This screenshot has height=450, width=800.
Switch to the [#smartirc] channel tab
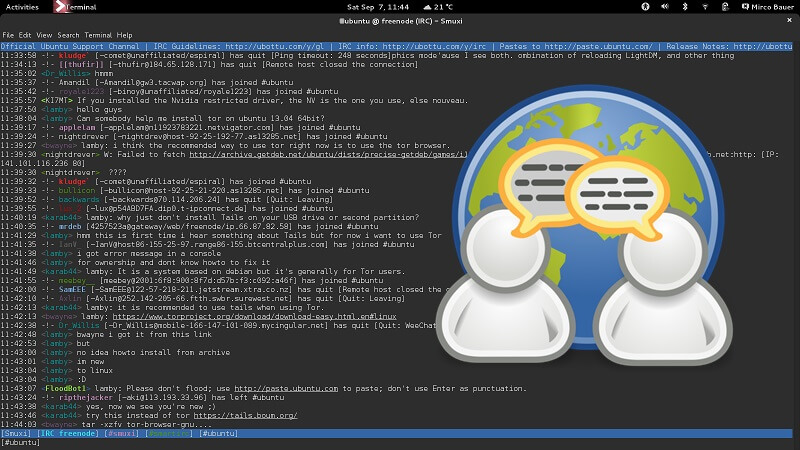(x=169, y=434)
